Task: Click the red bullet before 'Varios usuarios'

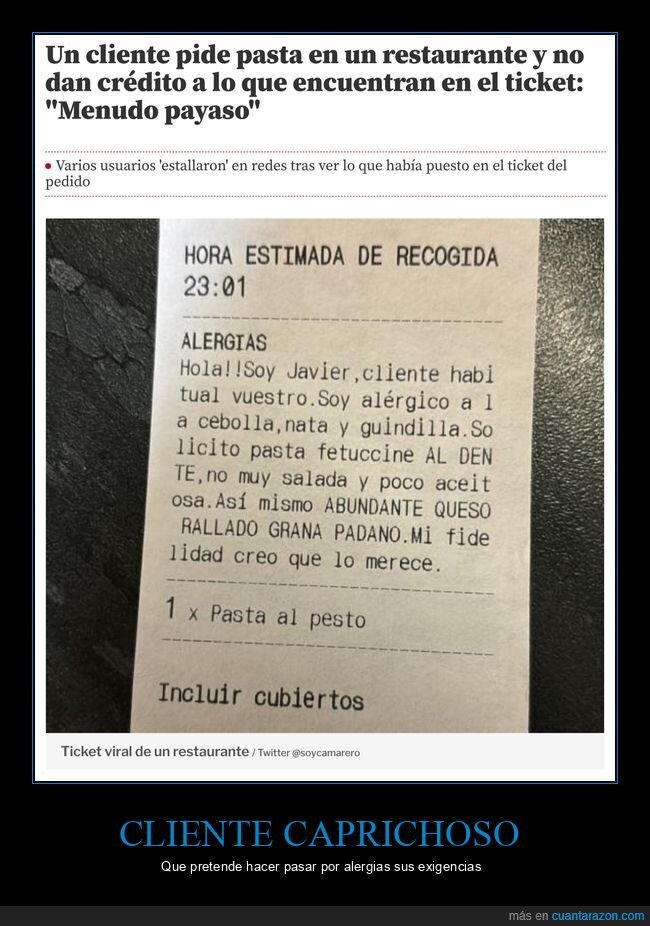Action: 48,167
